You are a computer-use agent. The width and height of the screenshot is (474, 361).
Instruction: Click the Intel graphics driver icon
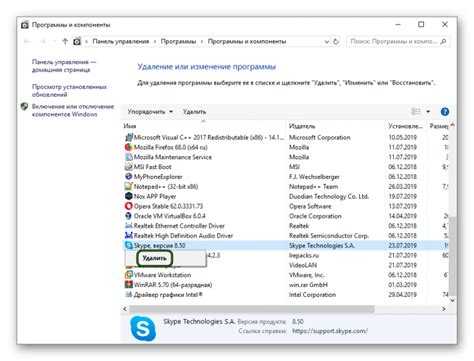(x=128, y=294)
